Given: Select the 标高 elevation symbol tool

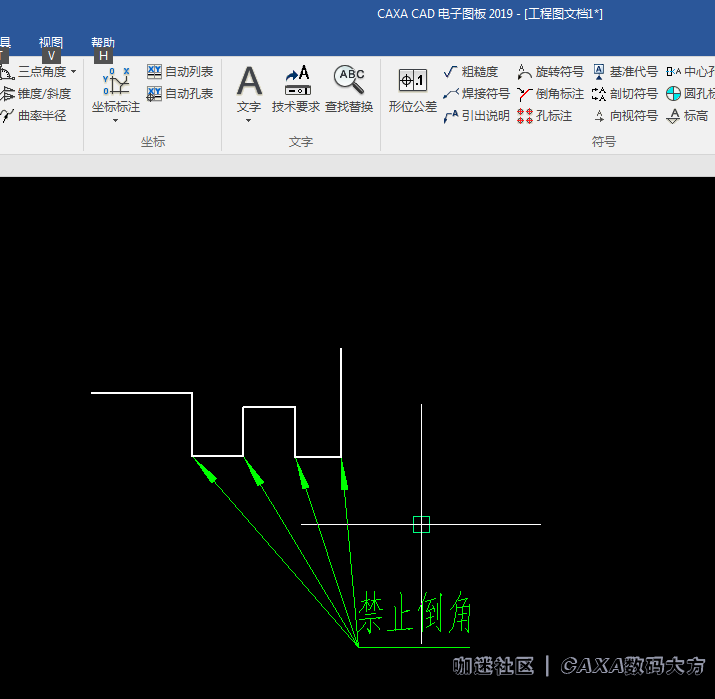Looking at the screenshot, I should tap(687, 116).
